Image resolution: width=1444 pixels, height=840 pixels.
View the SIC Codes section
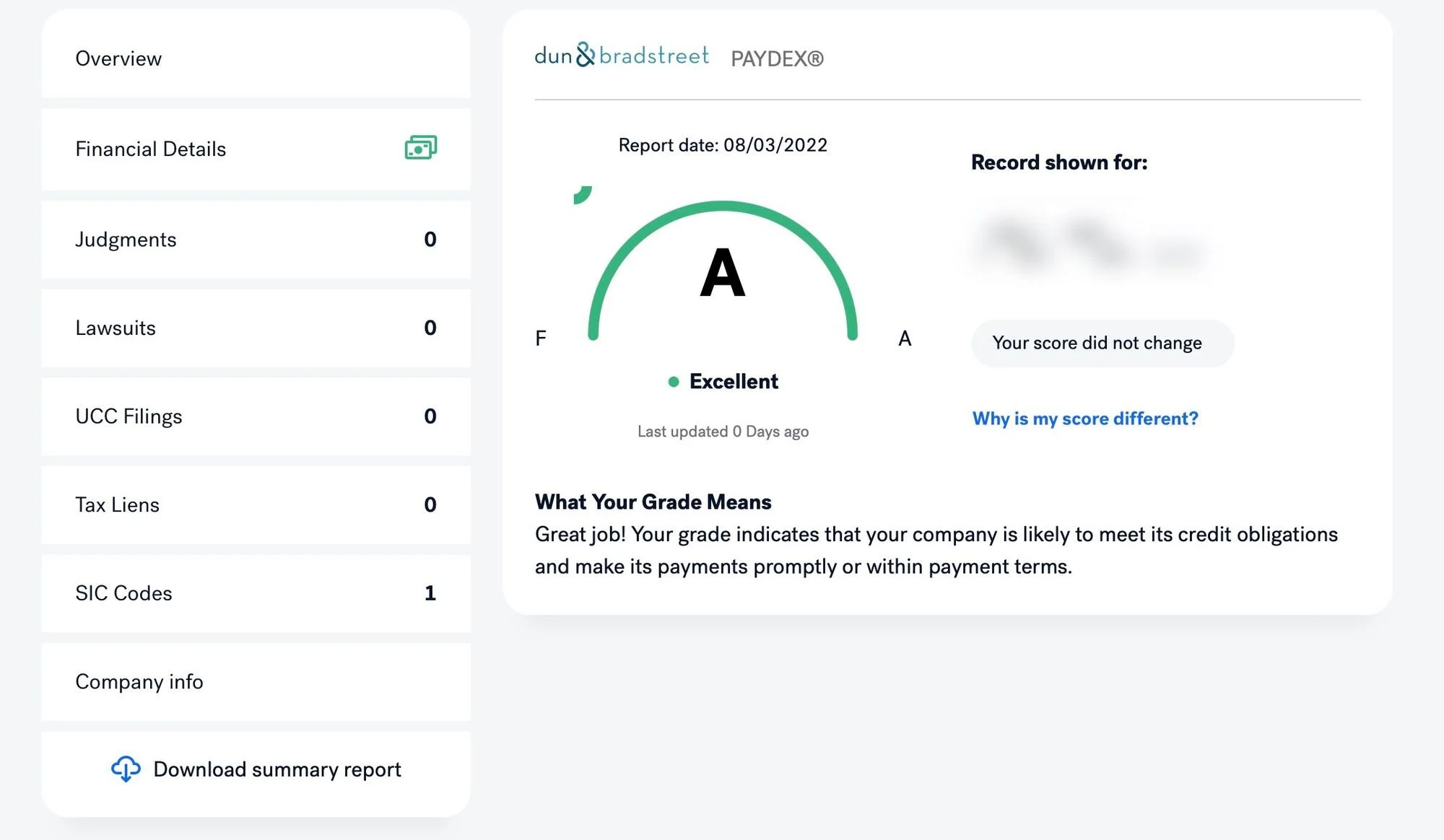click(123, 593)
